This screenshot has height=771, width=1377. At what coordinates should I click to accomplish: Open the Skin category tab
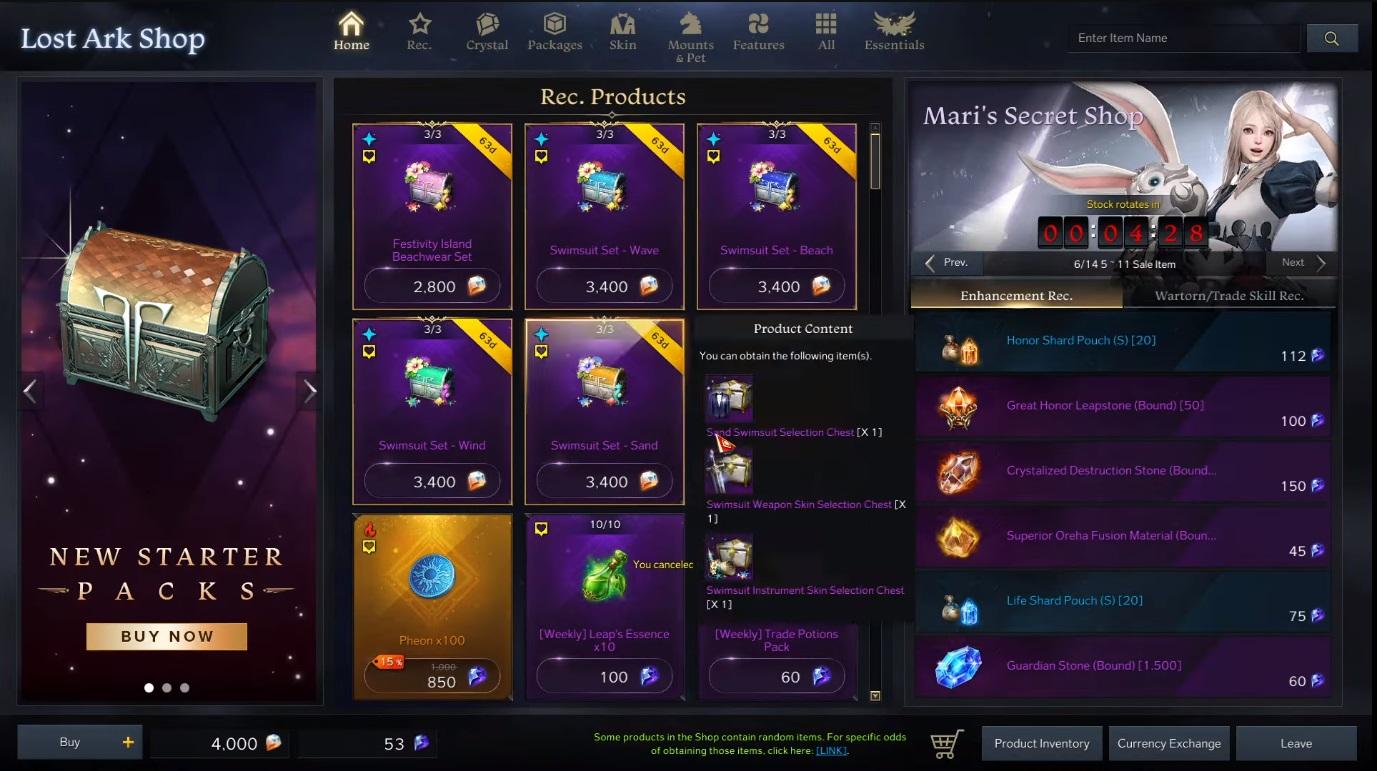tap(623, 30)
